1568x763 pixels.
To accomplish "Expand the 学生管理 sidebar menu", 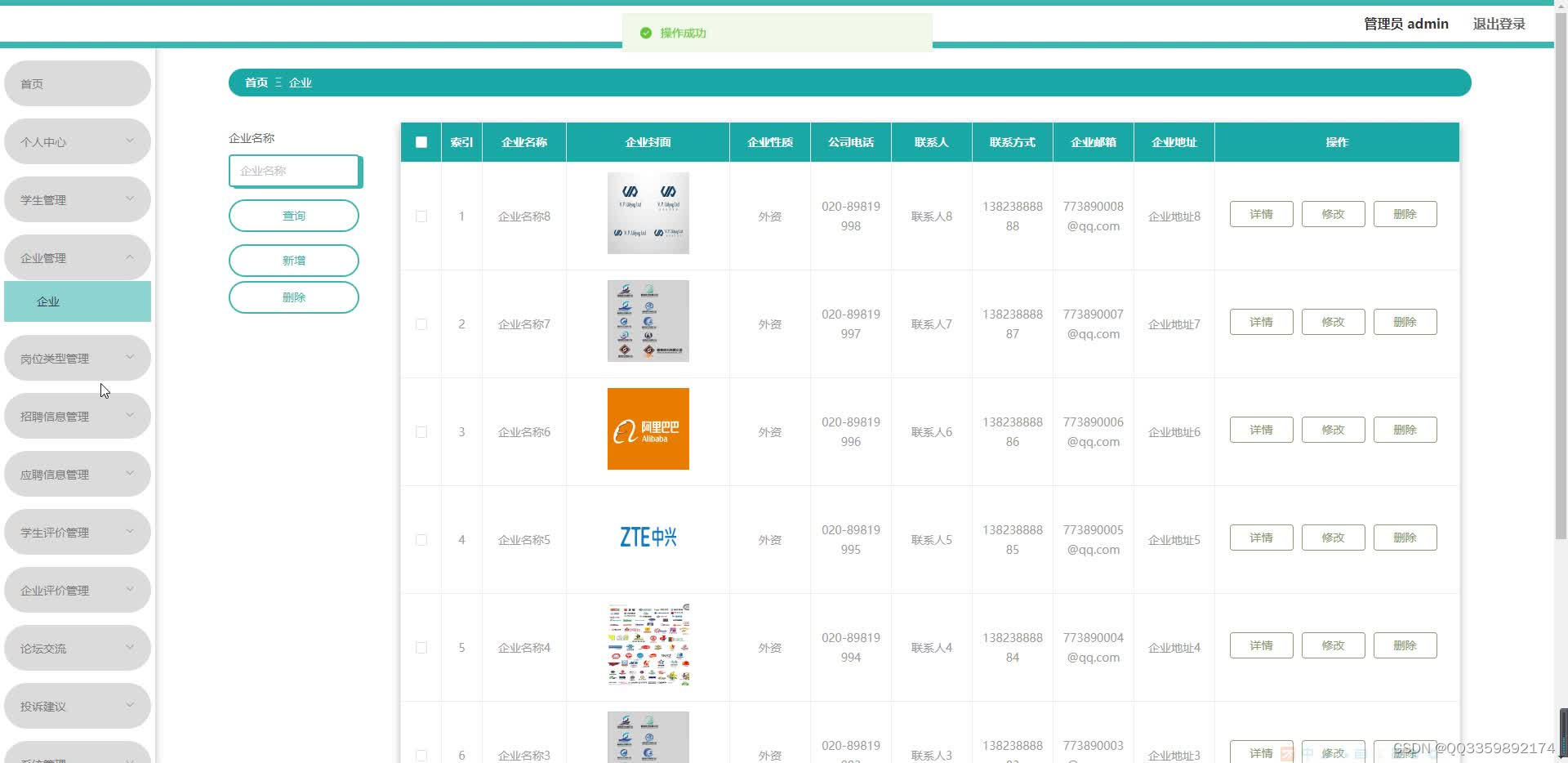I will point(78,199).
